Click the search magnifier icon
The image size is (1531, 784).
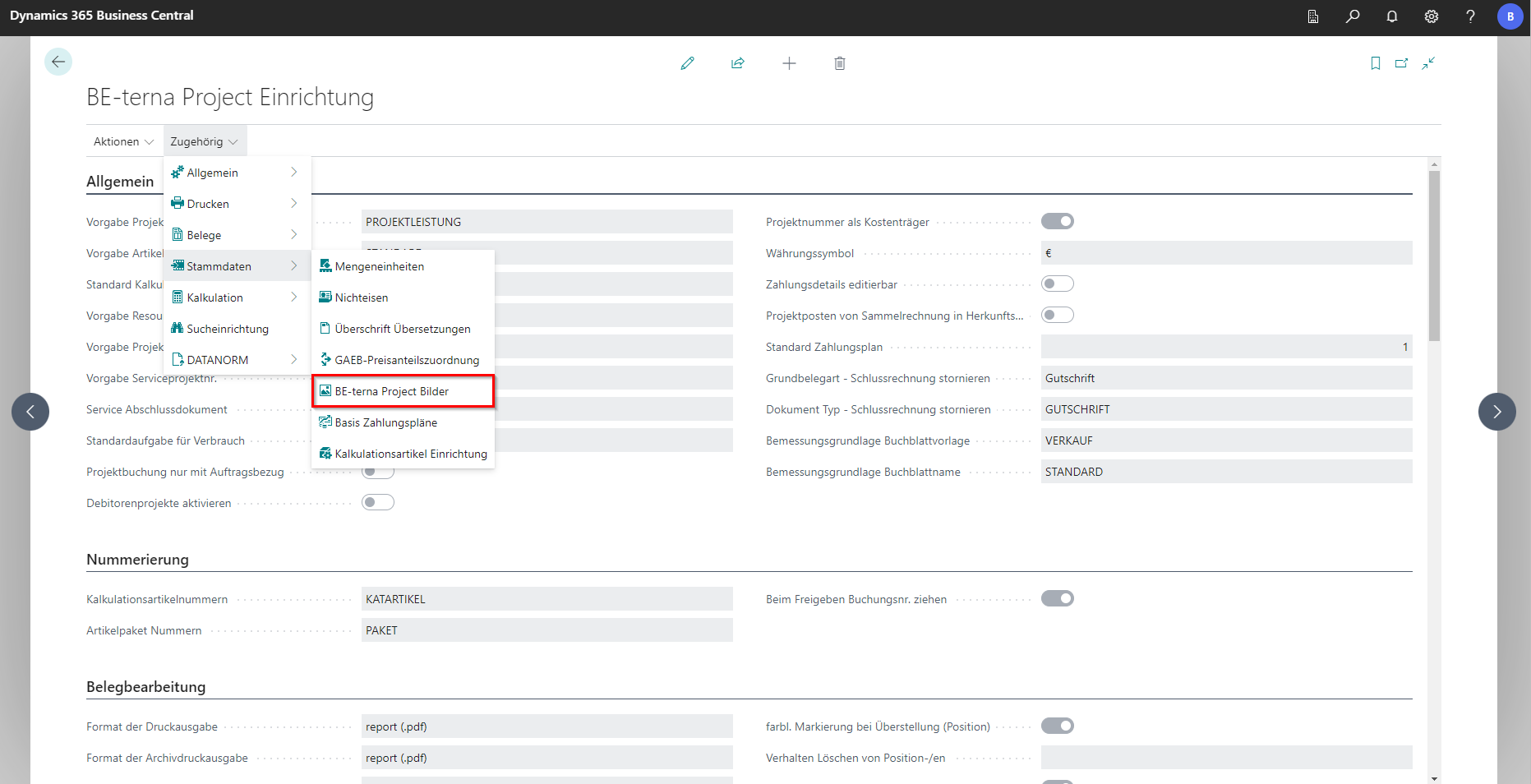[x=1352, y=16]
